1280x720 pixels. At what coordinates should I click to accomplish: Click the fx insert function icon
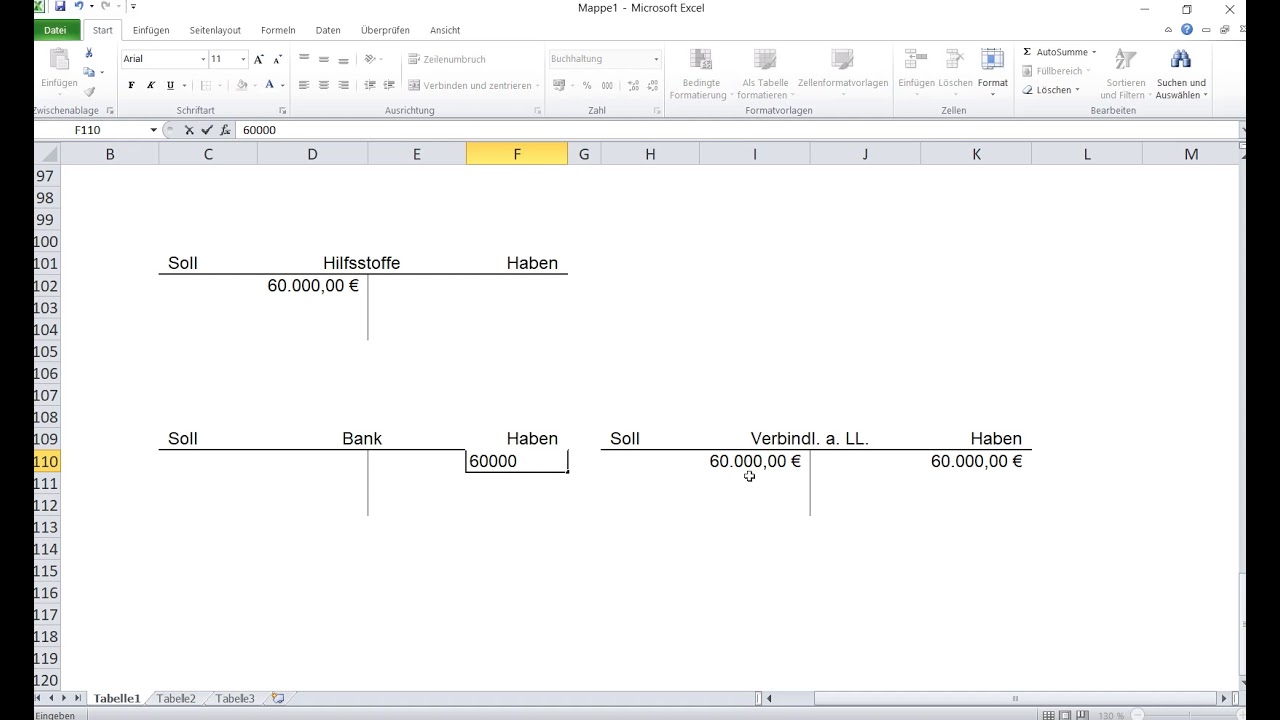tap(225, 130)
